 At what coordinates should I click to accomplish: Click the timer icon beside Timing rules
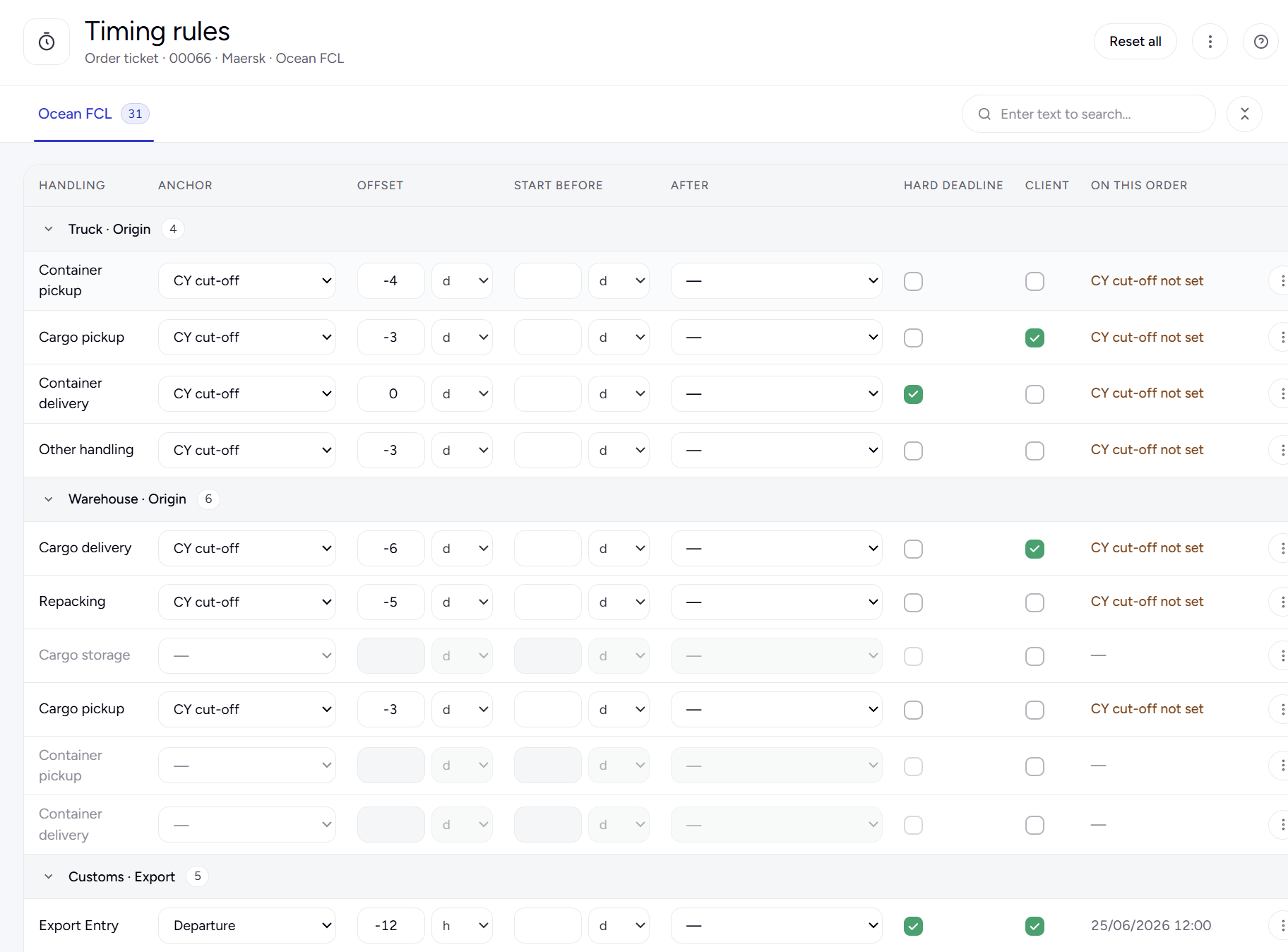[47, 42]
